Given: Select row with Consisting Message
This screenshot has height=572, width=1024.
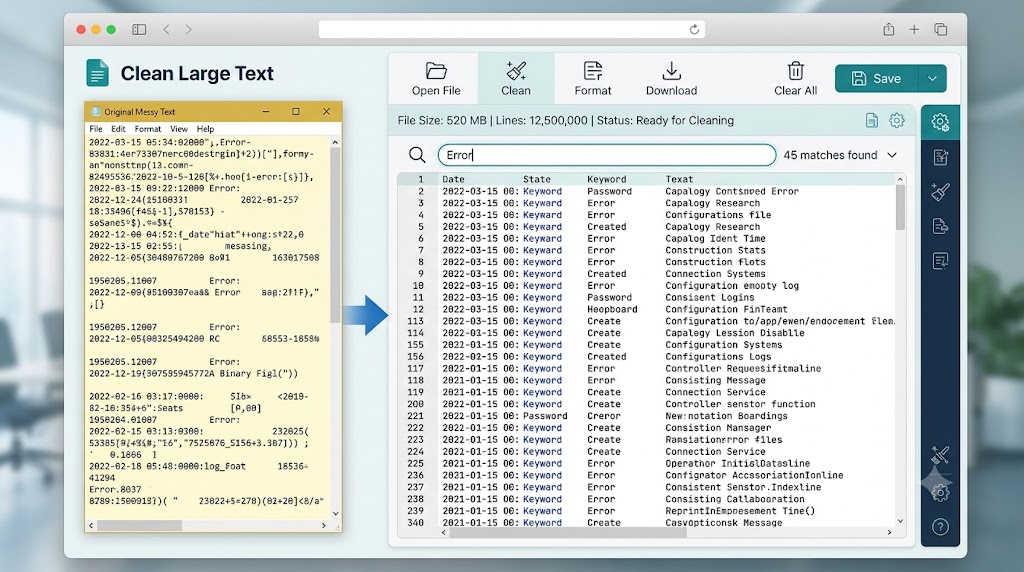Looking at the screenshot, I should coord(647,380).
